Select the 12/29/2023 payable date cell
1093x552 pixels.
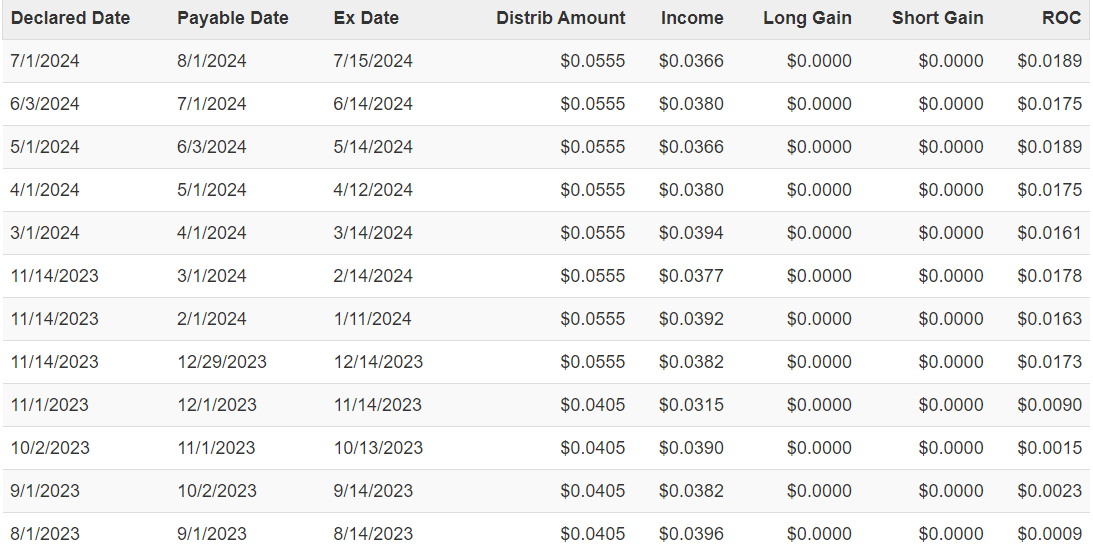pyautogui.click(x=222, y=362)
